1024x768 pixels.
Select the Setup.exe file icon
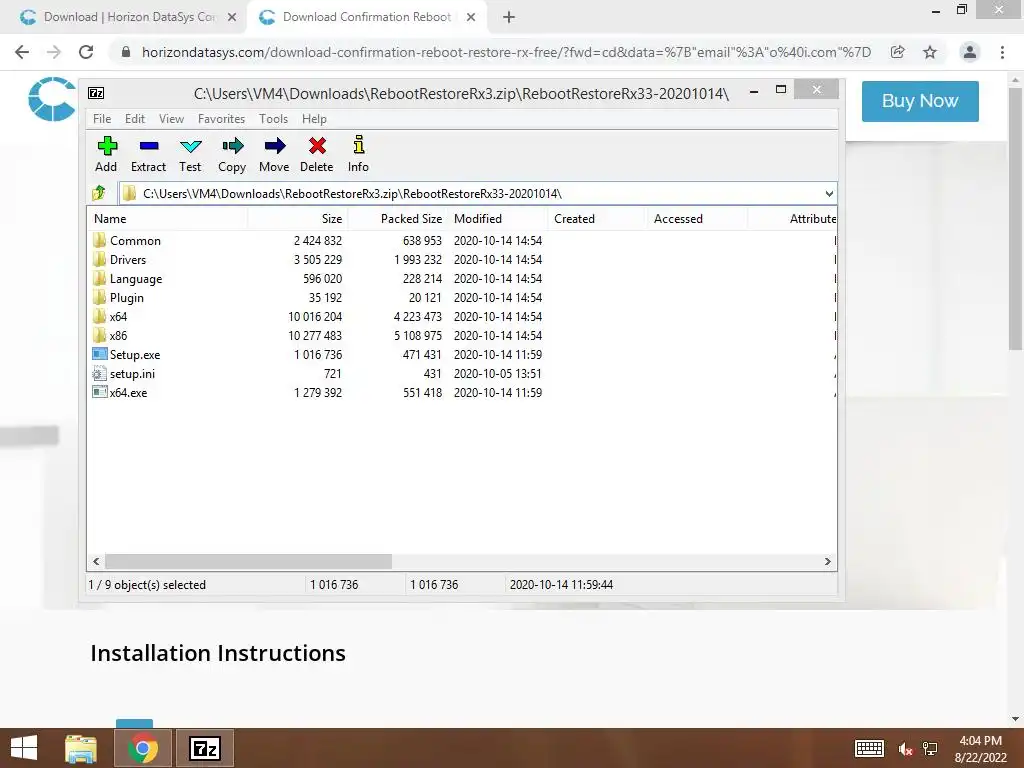coord(99,354)
